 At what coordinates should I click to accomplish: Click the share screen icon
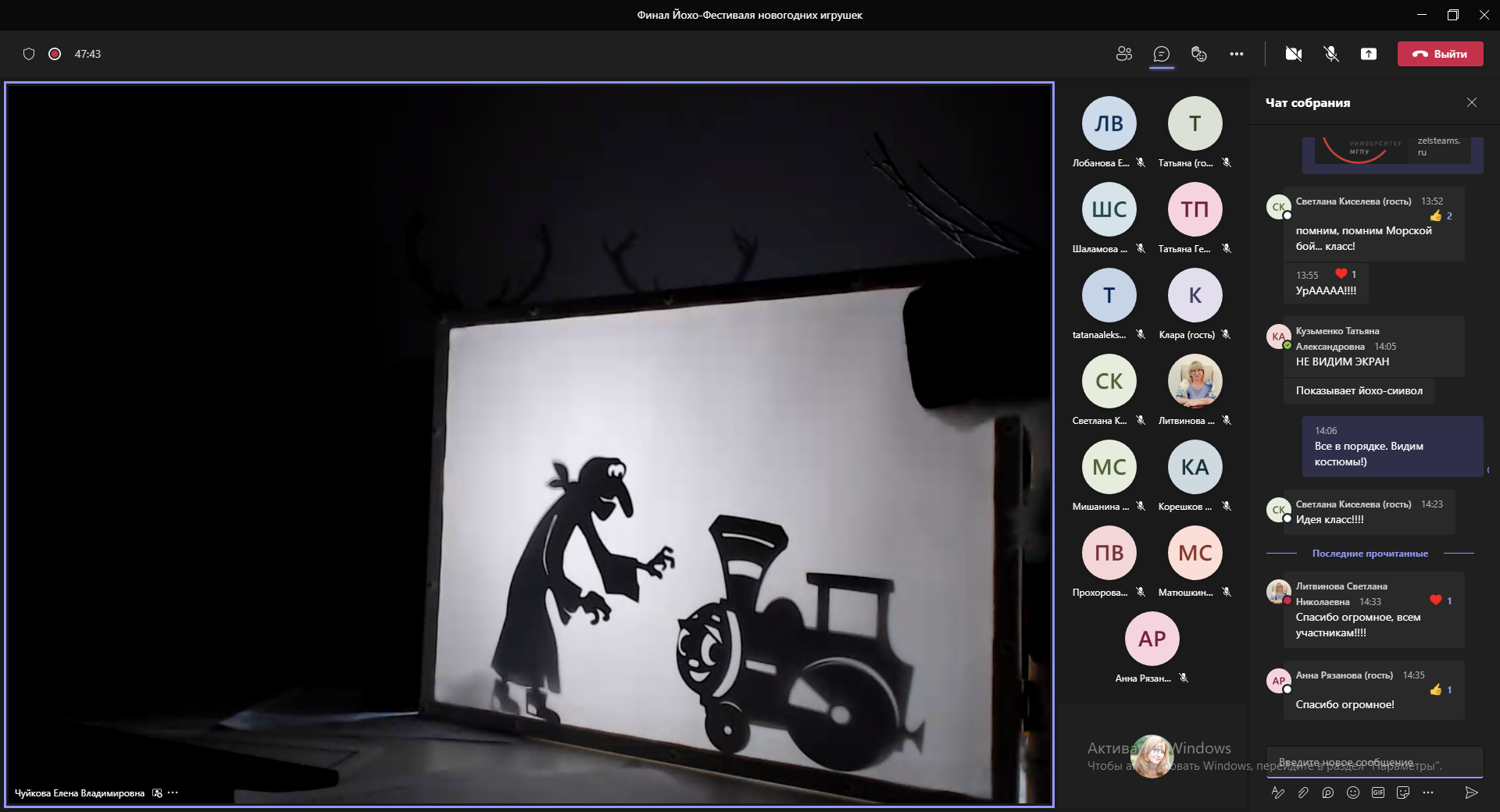point(1369,54)
